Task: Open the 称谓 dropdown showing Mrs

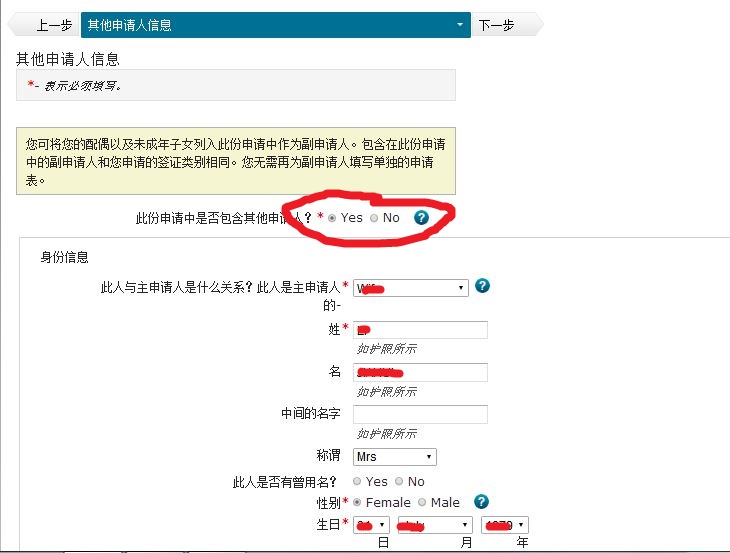Action: (394, 457)
